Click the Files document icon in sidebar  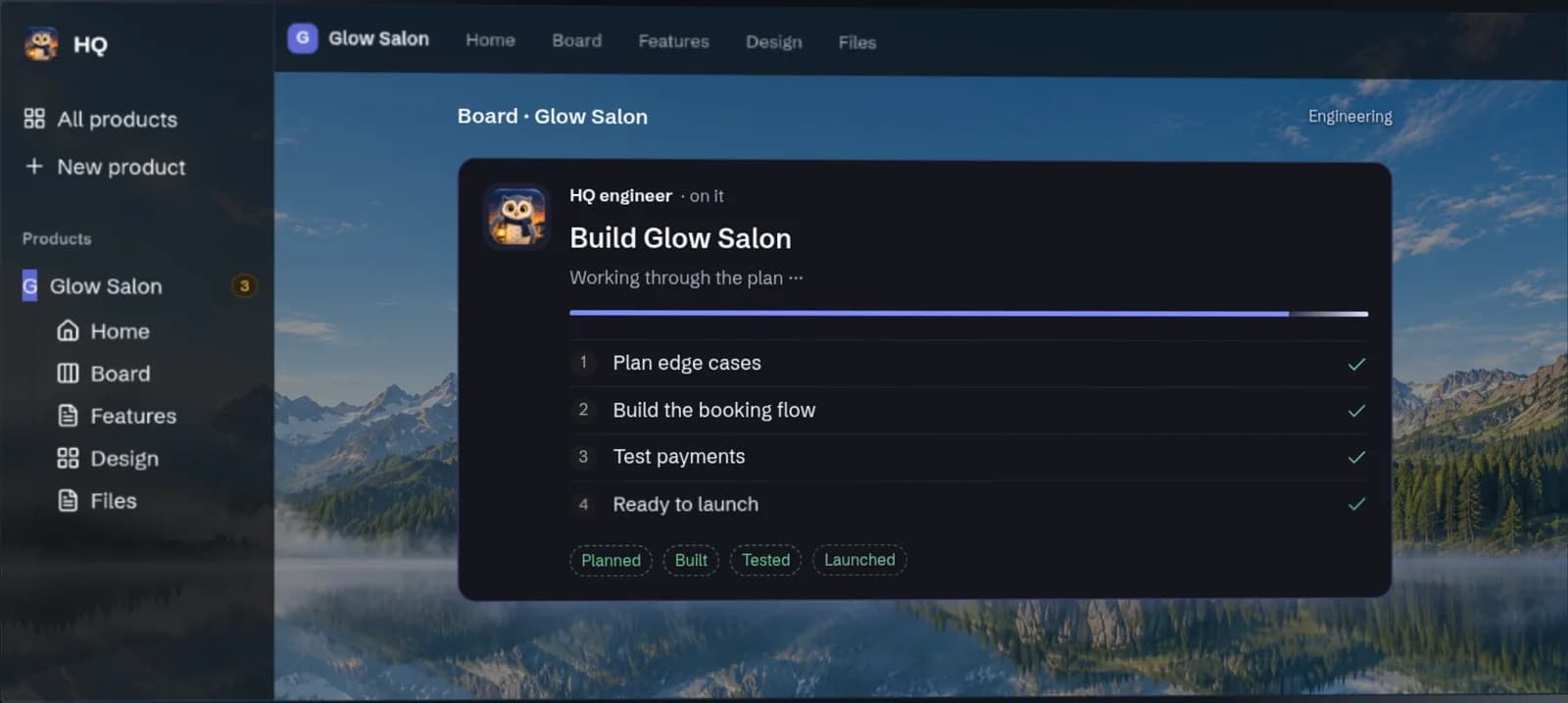click(x=68, y=500)
